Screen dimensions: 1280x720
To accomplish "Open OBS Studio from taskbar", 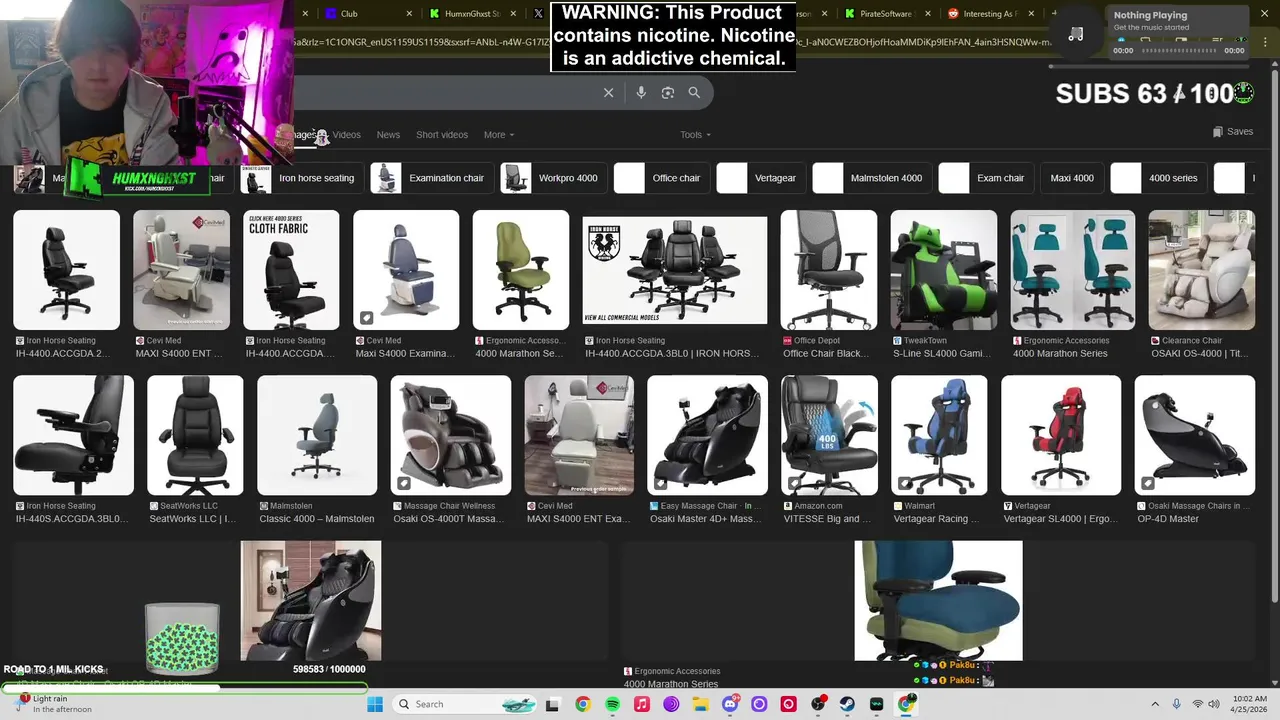I will pos(818,704).
